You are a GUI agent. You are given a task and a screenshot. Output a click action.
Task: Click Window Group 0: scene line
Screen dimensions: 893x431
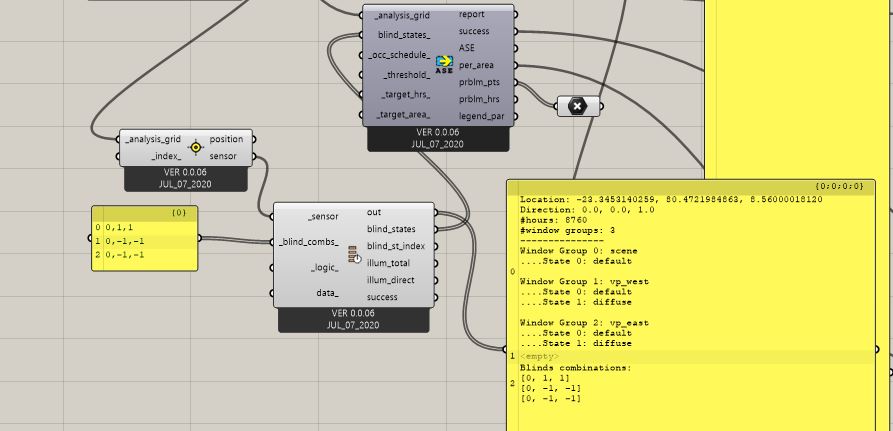coord(579,251)
